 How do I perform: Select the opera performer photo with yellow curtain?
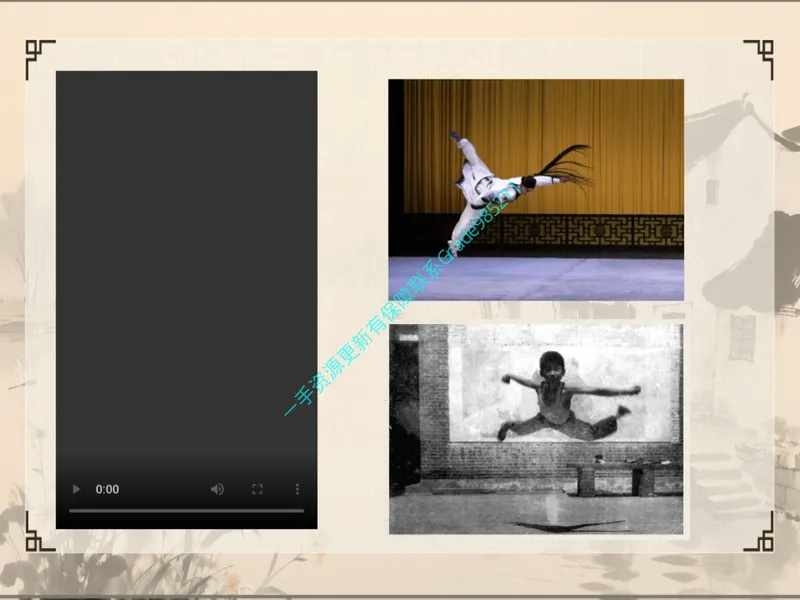[x=536, y=190]
